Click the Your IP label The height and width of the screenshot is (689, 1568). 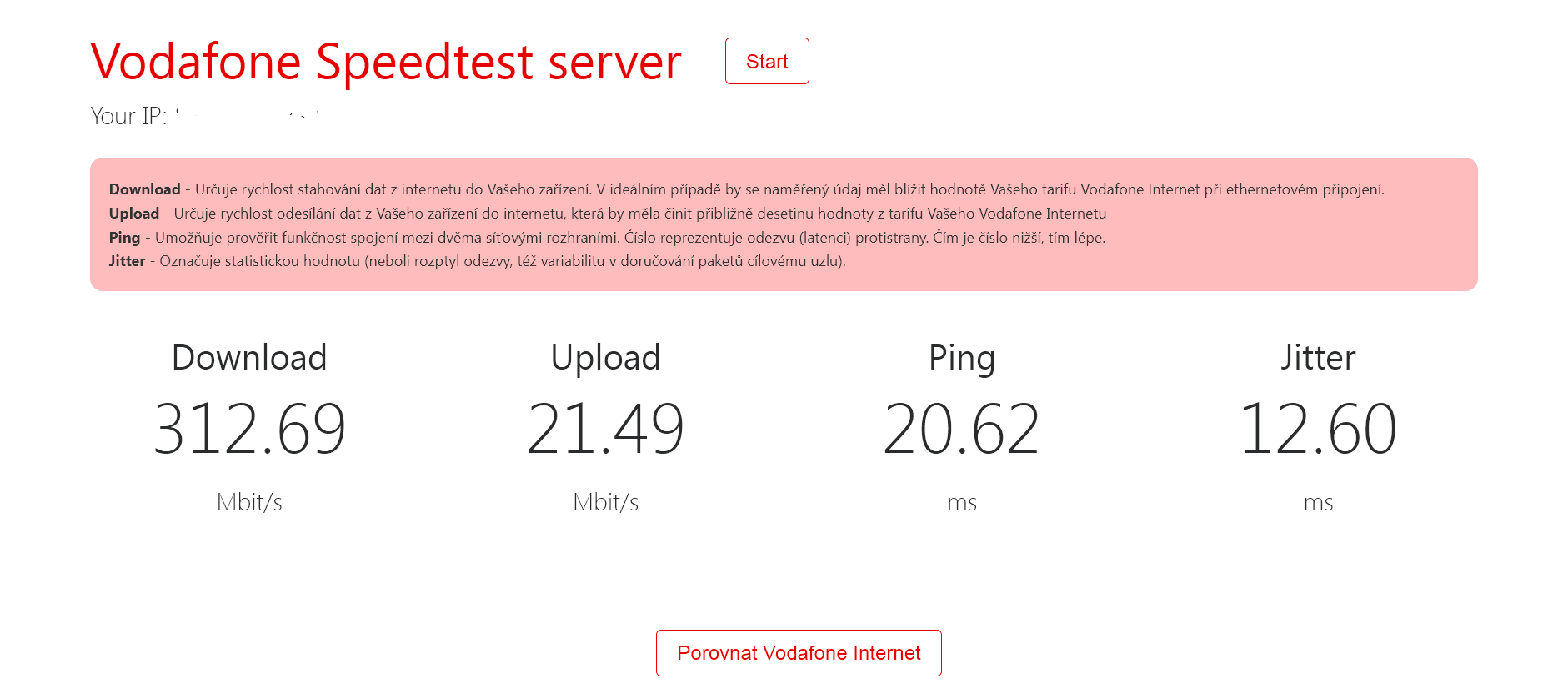(128, 116)
